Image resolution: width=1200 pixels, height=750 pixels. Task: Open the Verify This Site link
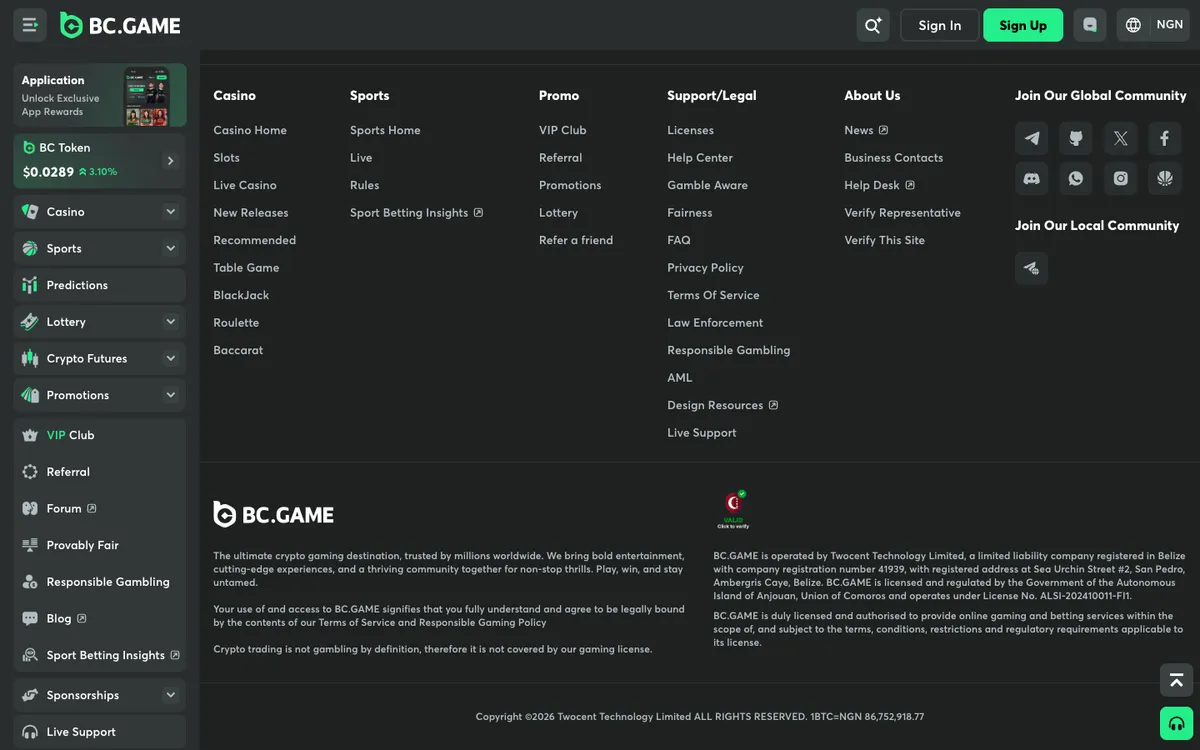884,240
